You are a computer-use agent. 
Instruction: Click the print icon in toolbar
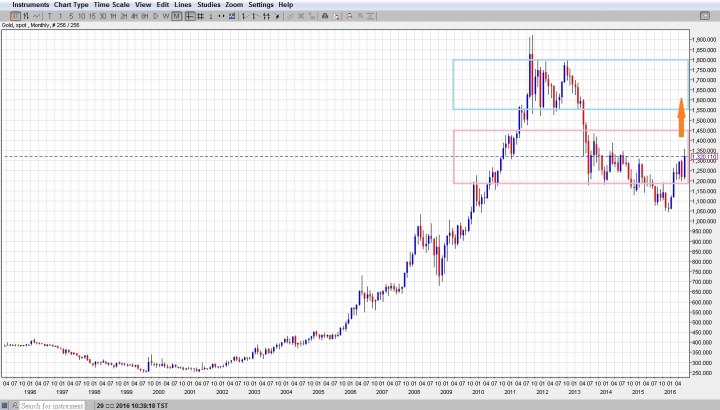coord(325,16)
